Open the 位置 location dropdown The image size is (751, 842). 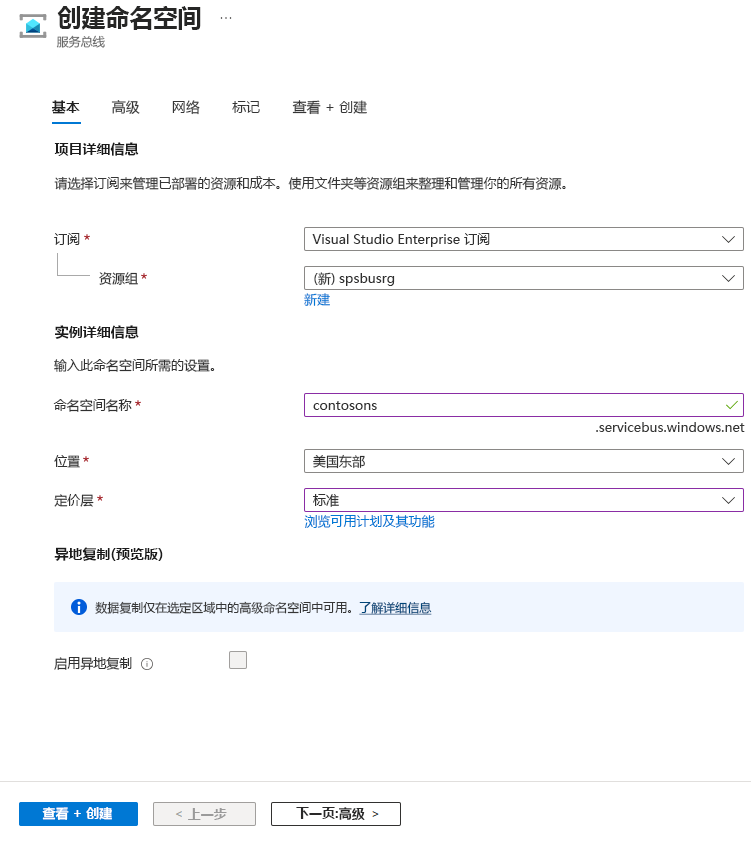pyautogui.click(x=523, y=461)
